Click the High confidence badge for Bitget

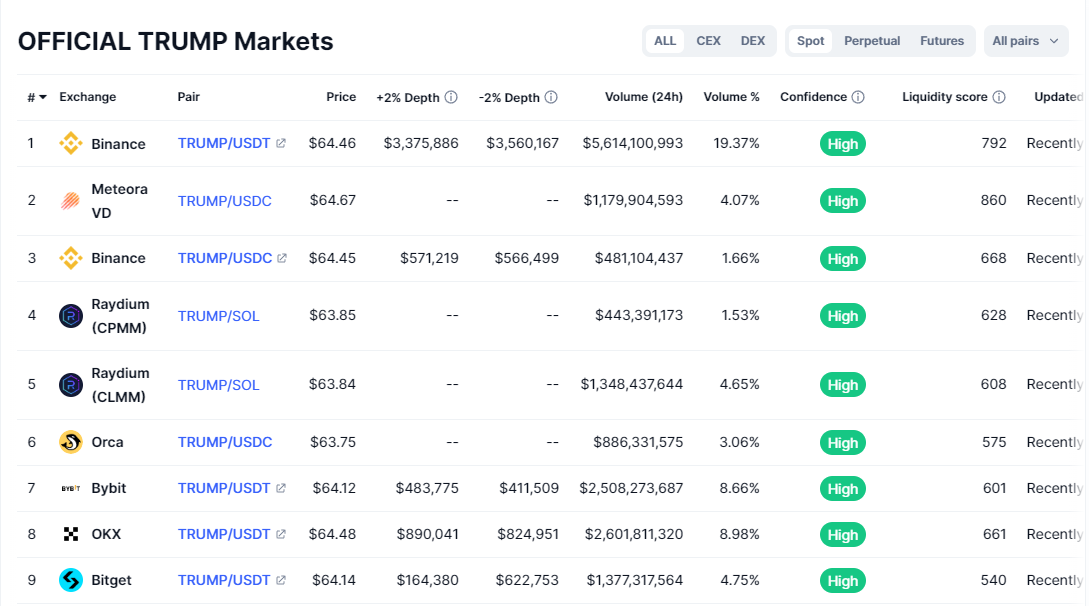point(842,581)
